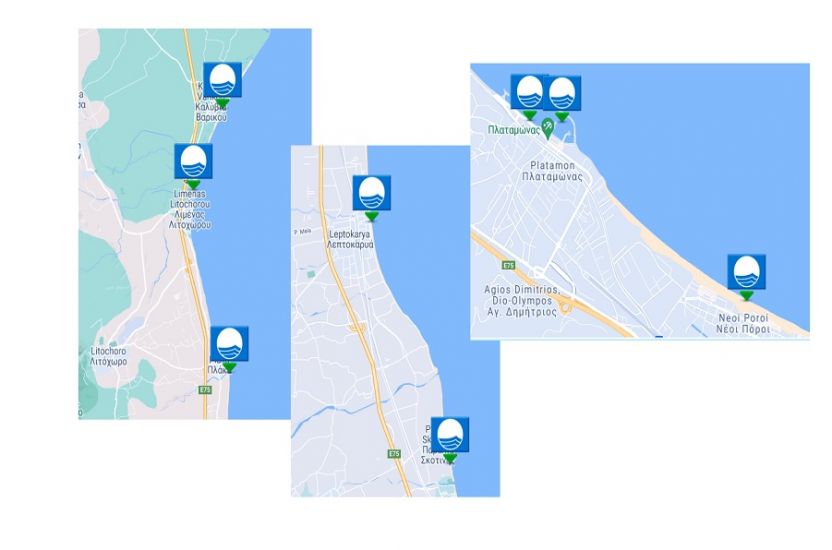Image resolution: width=832 pixels, height=550 pixels.
Task: Click the Litochoro Λιτόχωρο town label
Action: [108, 356]
